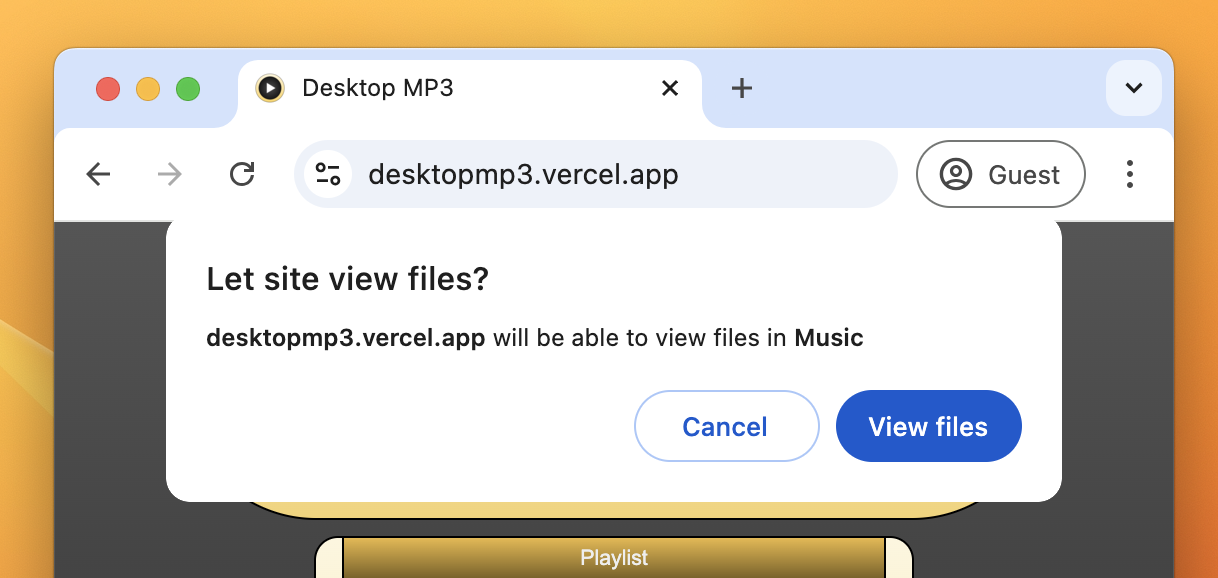Screen dimensions: 1218x578
Task: Click View files to grant access
Action: coord(928,426)
